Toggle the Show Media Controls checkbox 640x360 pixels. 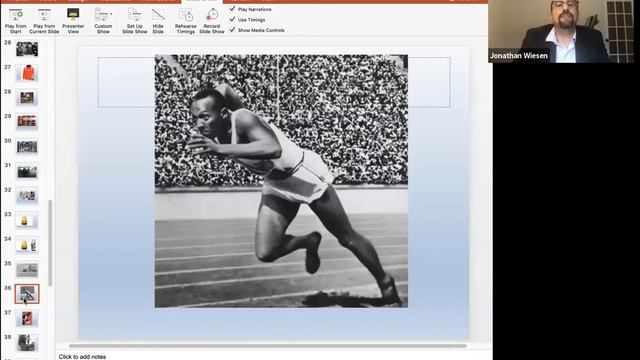click(232, 30)
